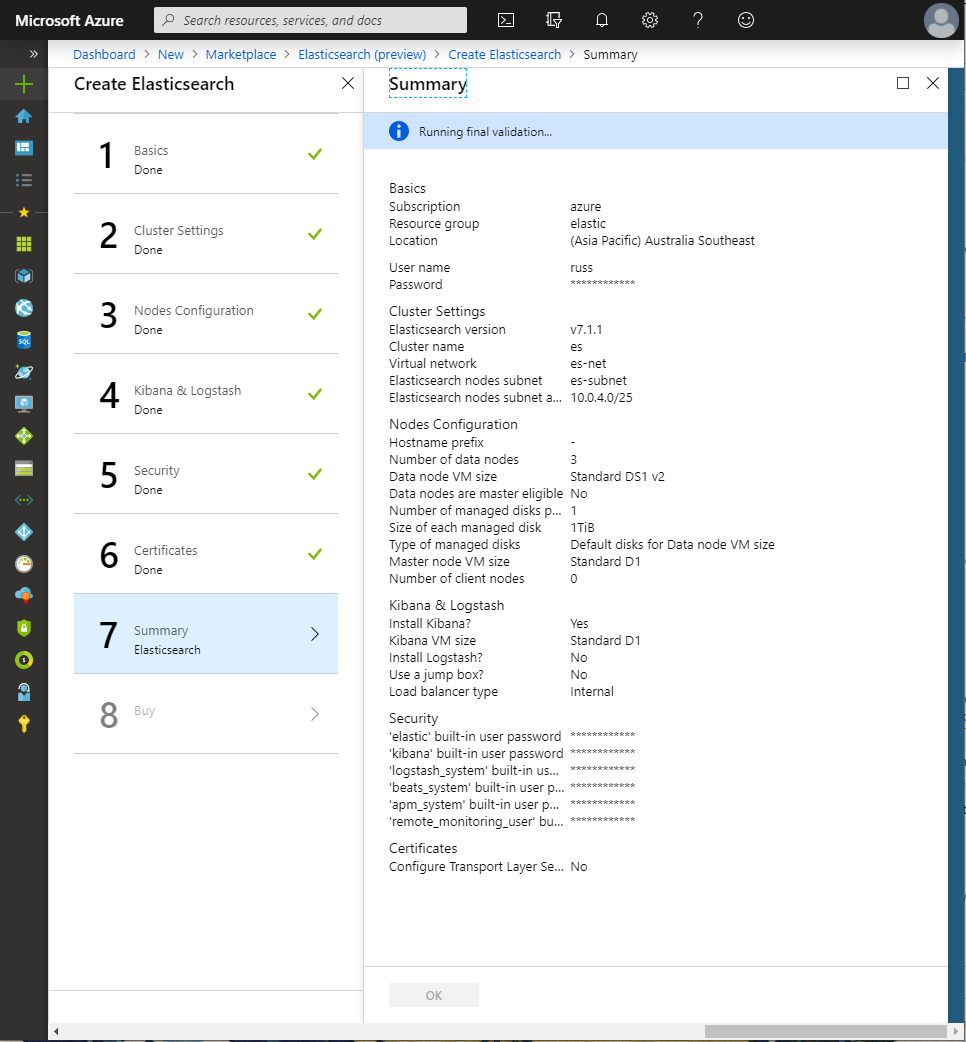Screen dimensions: 966x1042
Task: Open SQL databases from the sidebar
Action: pos(24,340)
